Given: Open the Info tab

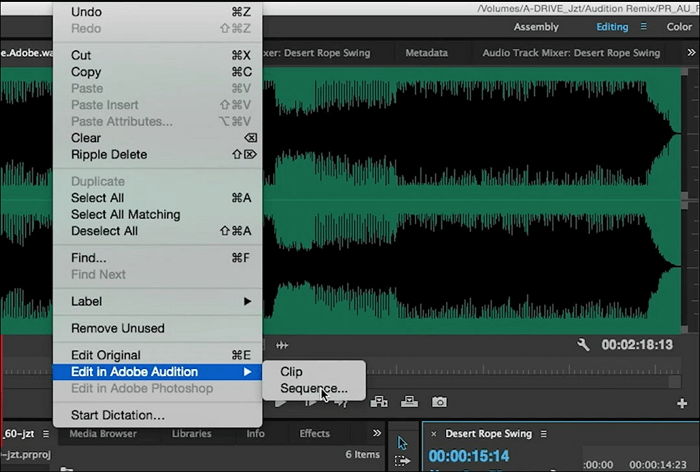Looking at the screenshot, I should coord(255,433).
